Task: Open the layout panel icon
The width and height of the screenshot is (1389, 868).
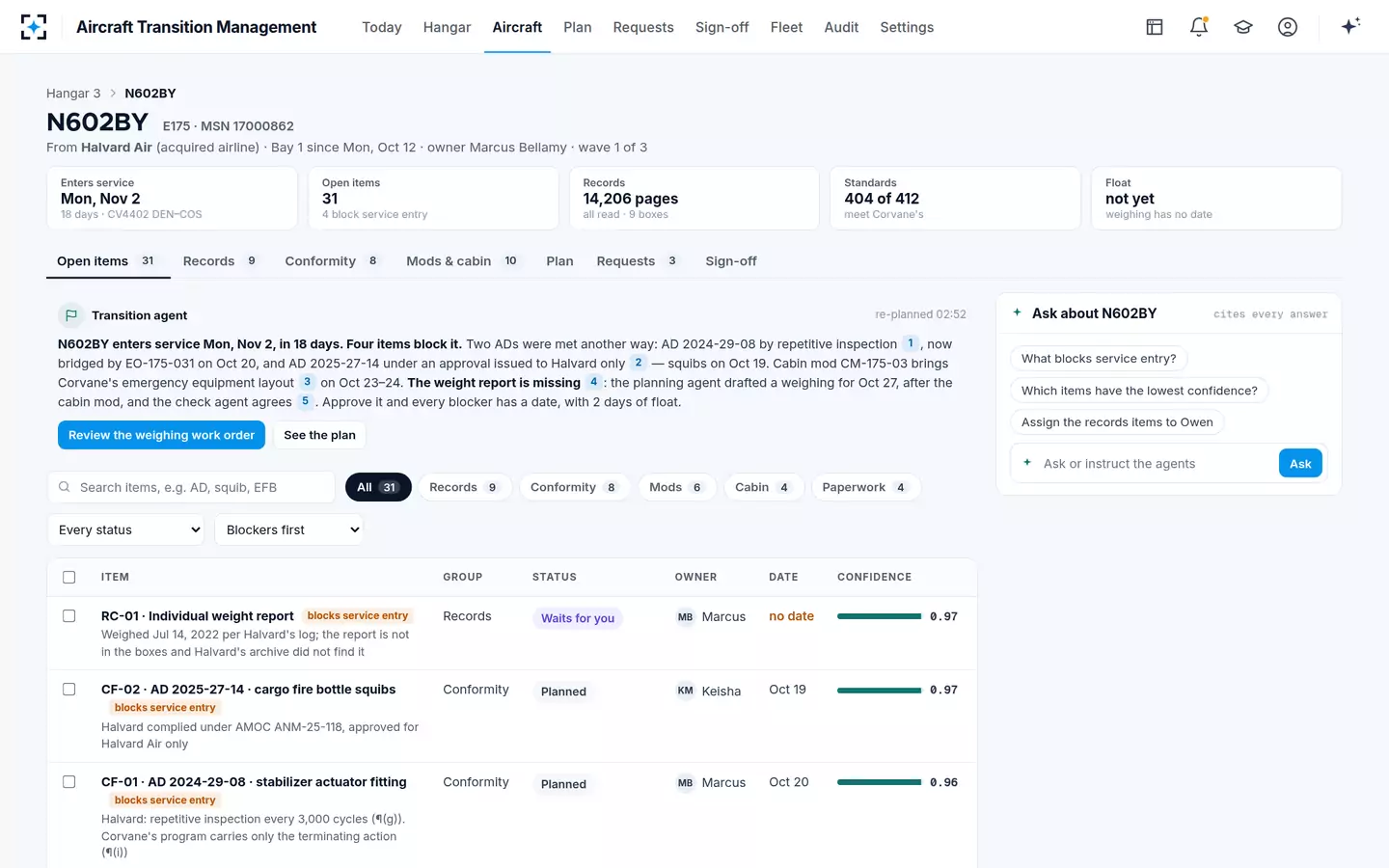Action: (x=1155, y=27)
